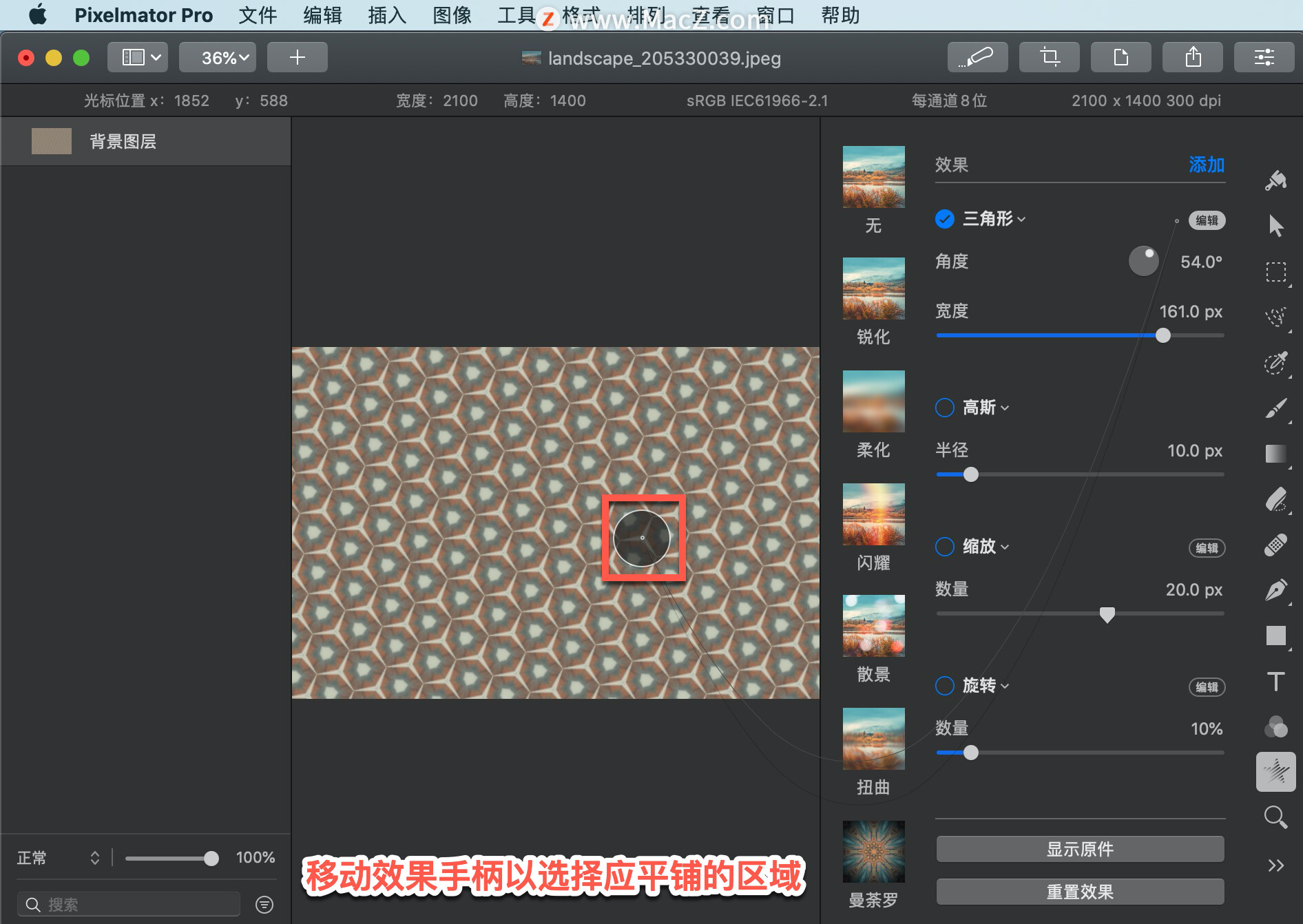Choose the 无 effect preset thumbnail
This screenshot has height=924, width=1303.
pyautogui.click(x=873, y=177)
